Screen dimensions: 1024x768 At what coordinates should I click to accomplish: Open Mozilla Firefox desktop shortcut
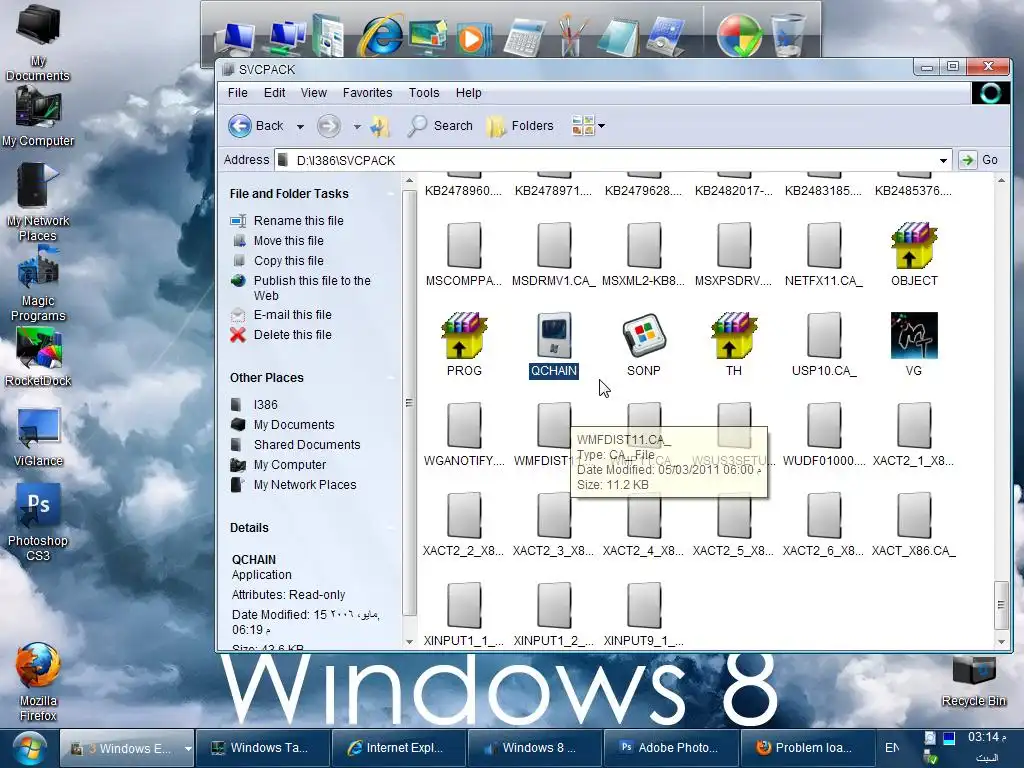click(38, 682)
